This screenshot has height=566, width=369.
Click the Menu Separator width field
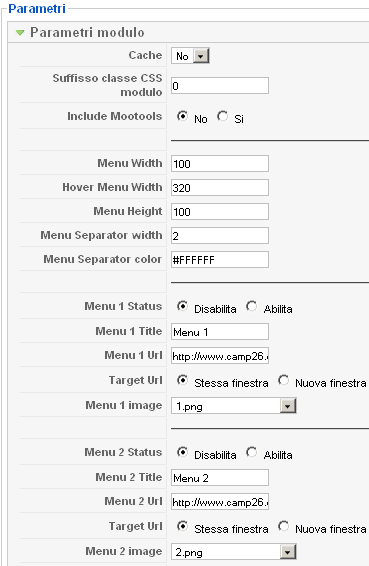click(220, 235)
